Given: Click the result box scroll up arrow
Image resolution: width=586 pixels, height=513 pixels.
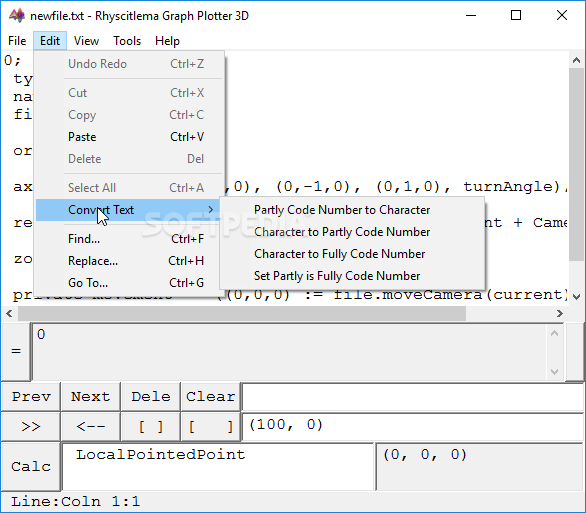Looking at the screenshot, I should coord(555,333).
